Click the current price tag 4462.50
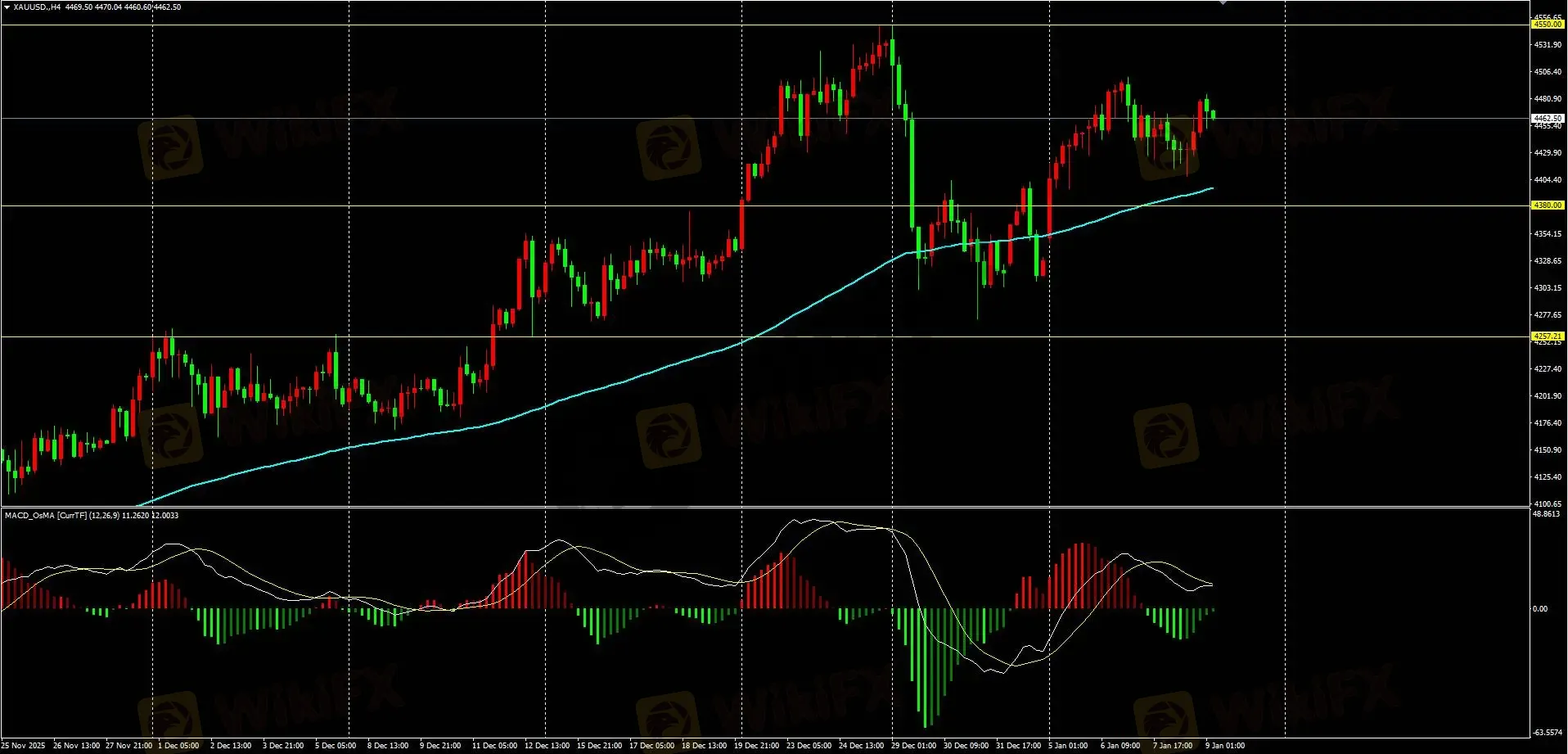 tap(1548, 119)
